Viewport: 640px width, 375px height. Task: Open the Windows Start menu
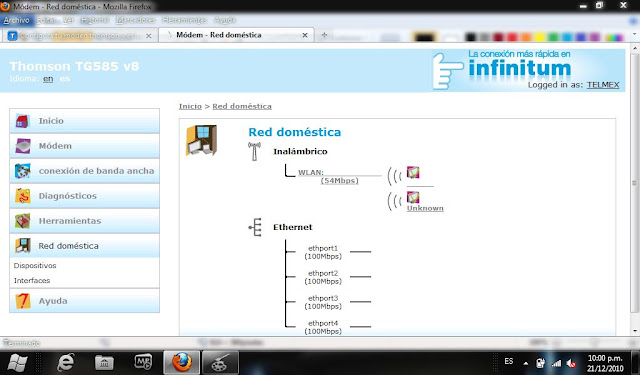(17, 362)
